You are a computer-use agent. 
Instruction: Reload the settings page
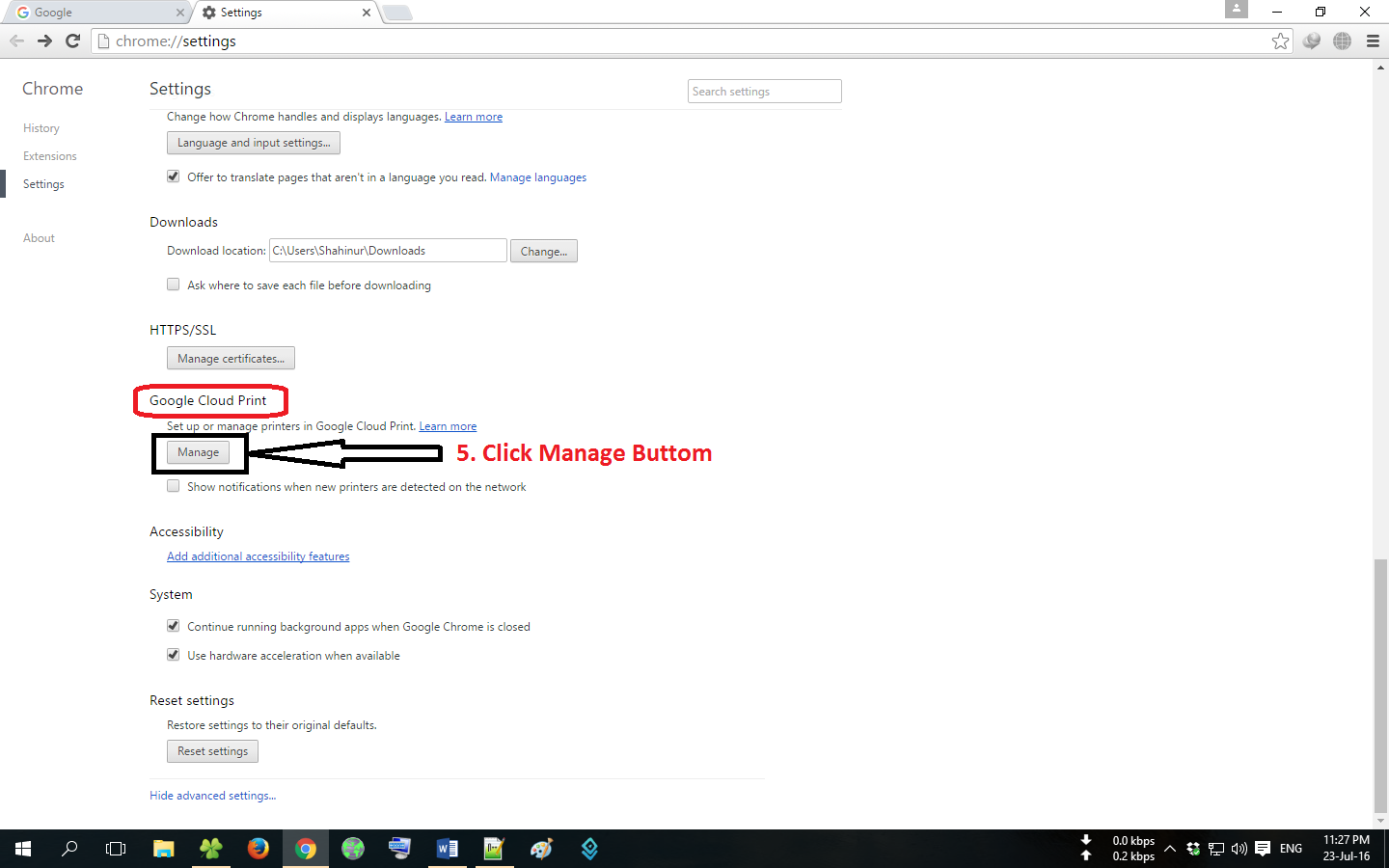click(x=72, y=41)
